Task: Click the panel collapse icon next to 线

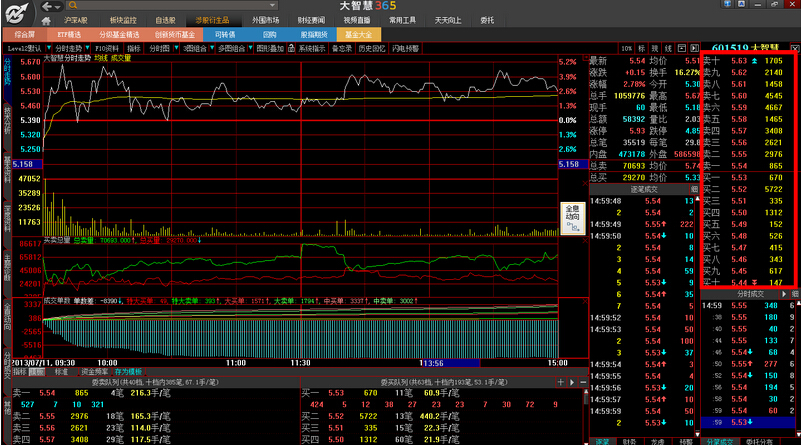Action: tap(682, 48)
